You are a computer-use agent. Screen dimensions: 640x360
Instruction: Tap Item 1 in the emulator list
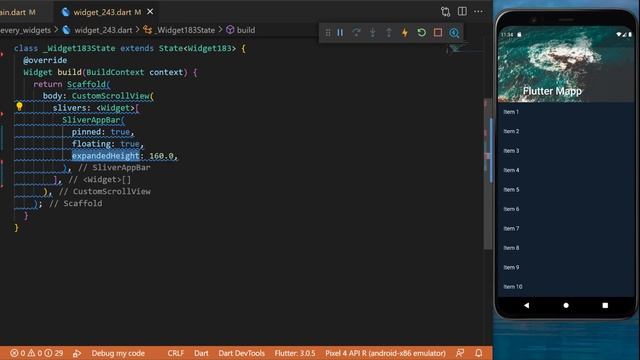[566, 112]
